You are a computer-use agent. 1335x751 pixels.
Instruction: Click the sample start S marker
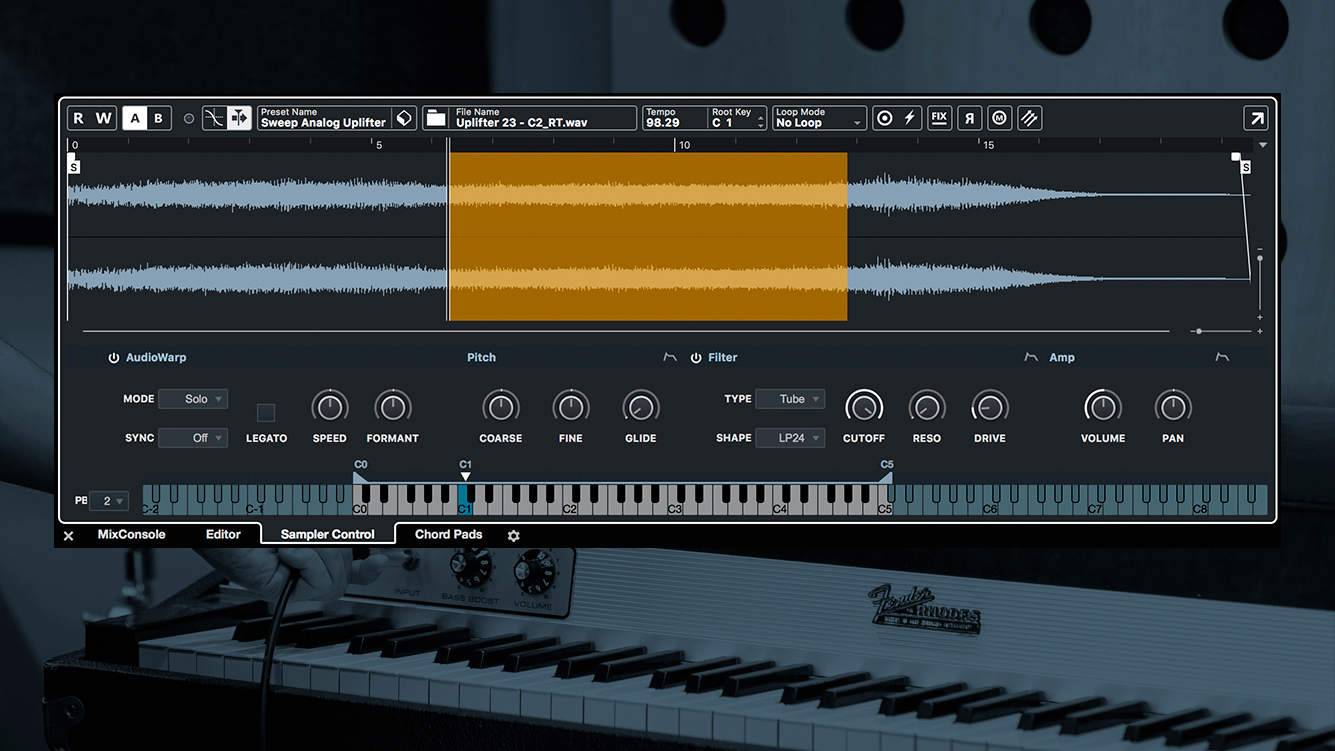point(74,167)
